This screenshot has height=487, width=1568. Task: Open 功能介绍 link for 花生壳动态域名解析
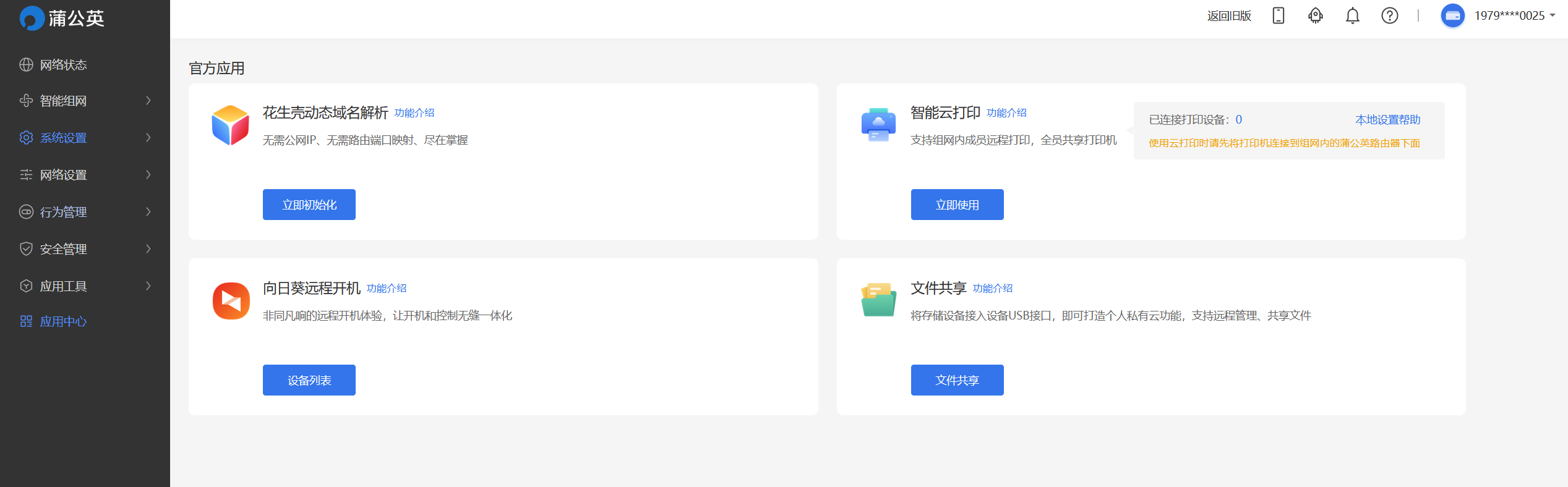pyautogui.click(x=414, y=113)
